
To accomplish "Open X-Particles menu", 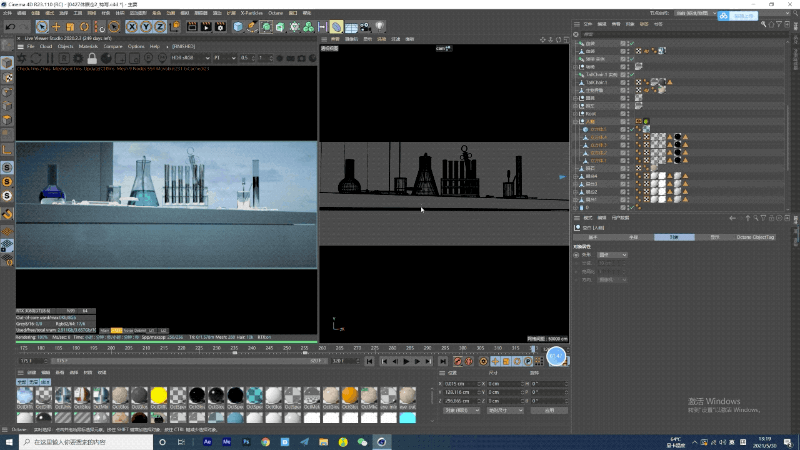I will tap(252, 13).
